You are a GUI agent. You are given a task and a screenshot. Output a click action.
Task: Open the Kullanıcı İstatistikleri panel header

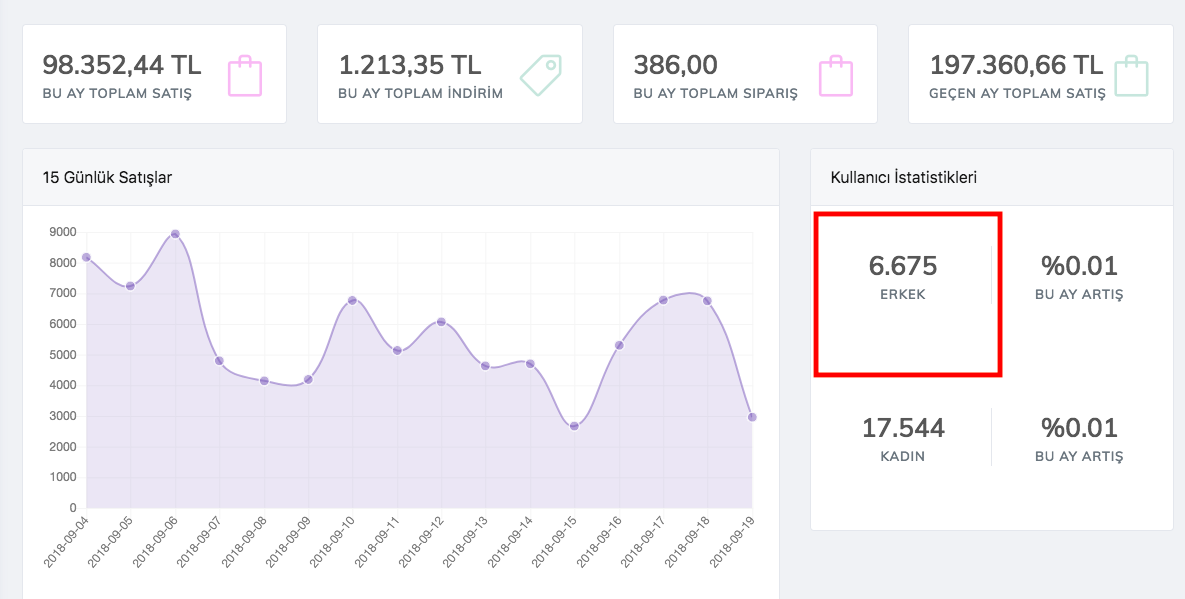(901, 177)
